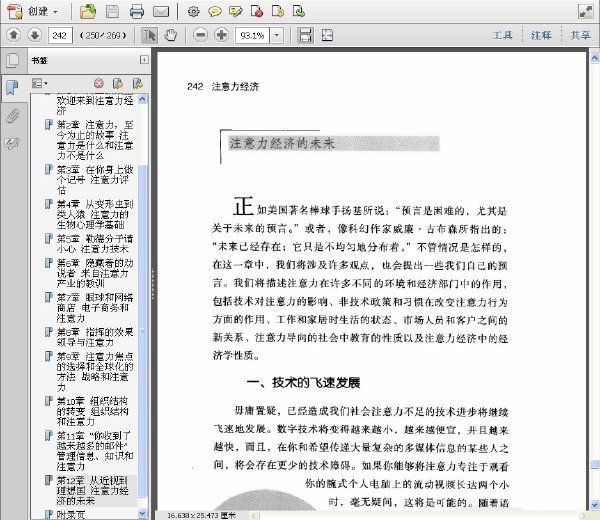Viewport: 600px width, 520px height.
Task: Go to next page arrow
Action: [x=34, y=35]
